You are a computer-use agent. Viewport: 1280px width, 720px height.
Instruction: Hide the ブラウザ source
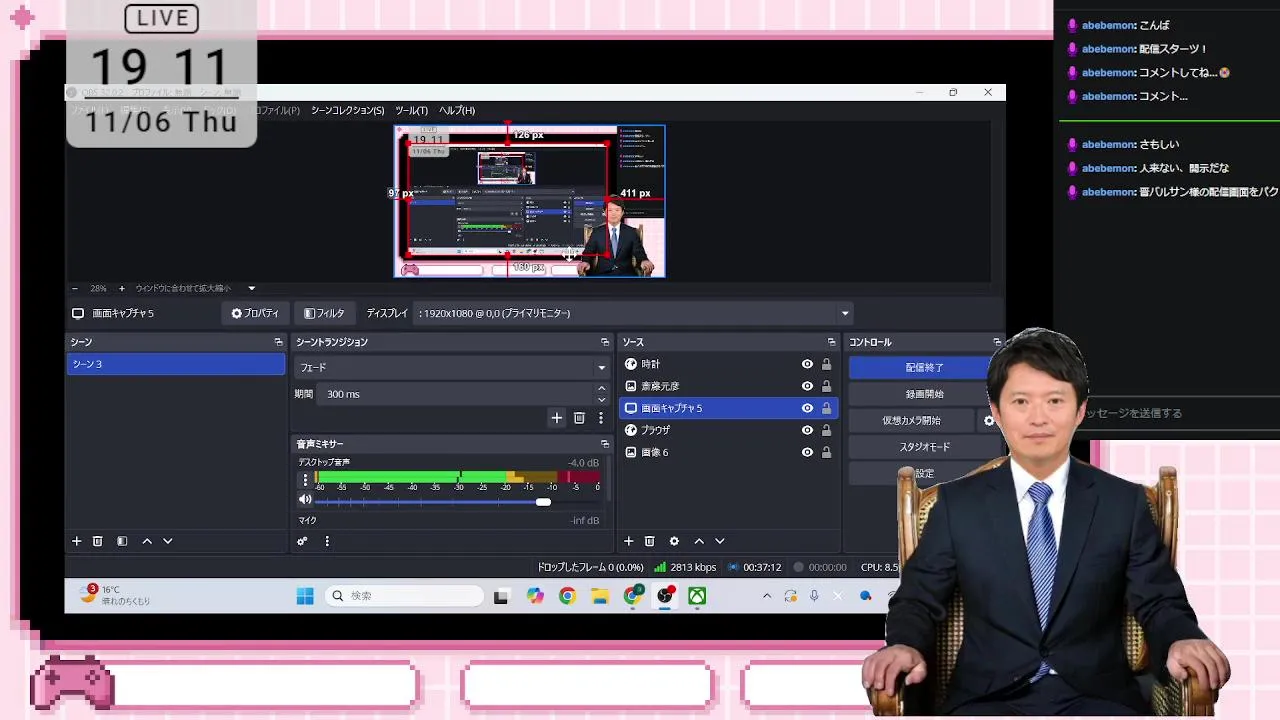coord(807,430)
